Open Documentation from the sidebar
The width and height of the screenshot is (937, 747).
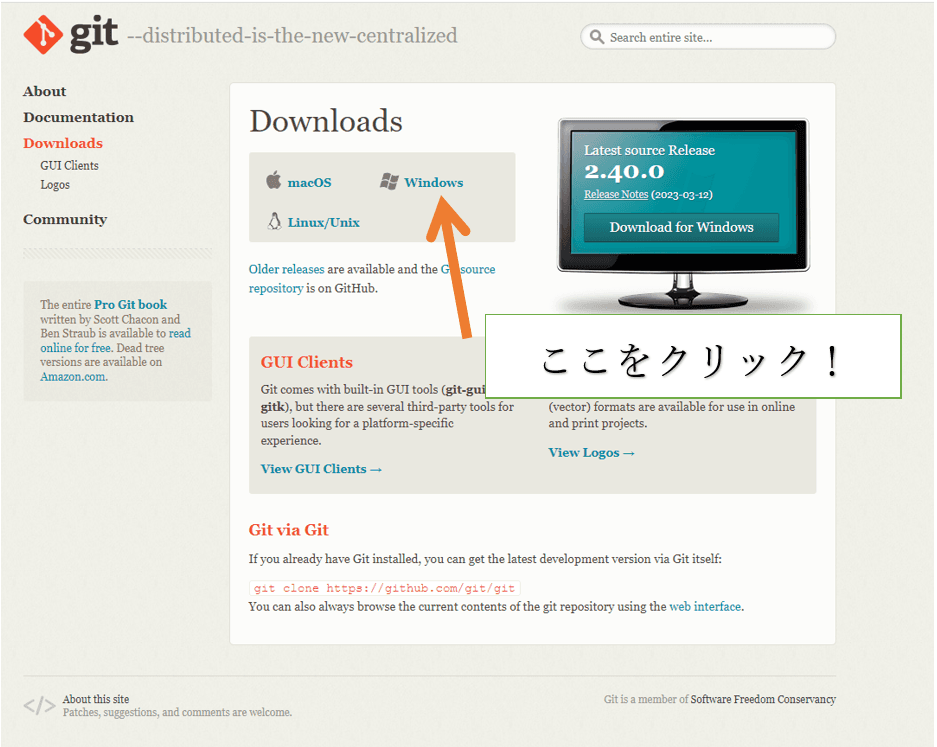pos(78,117)
